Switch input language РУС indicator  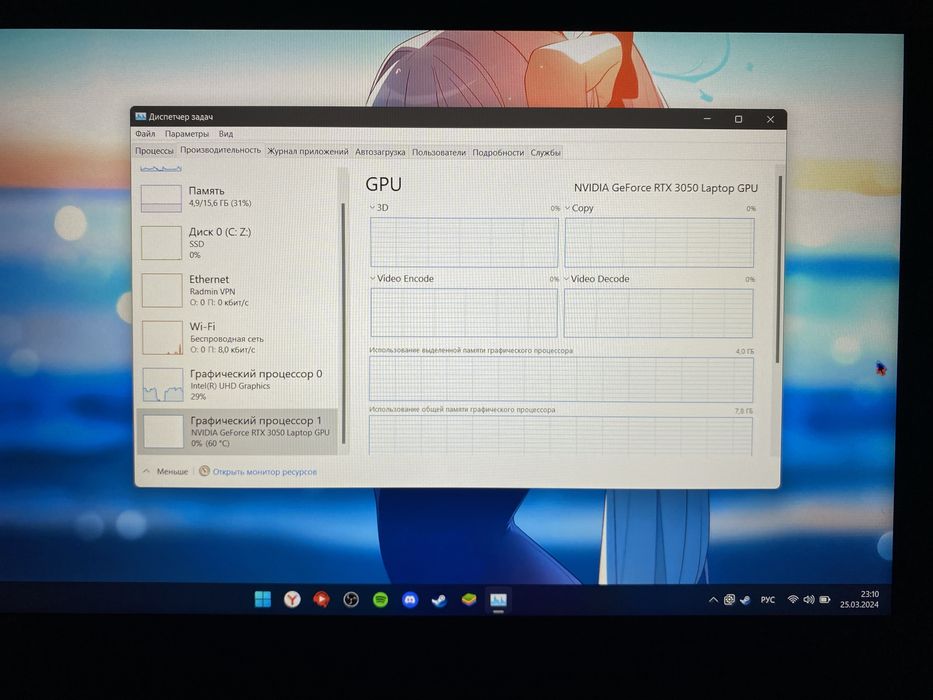[x=768, y=600]
